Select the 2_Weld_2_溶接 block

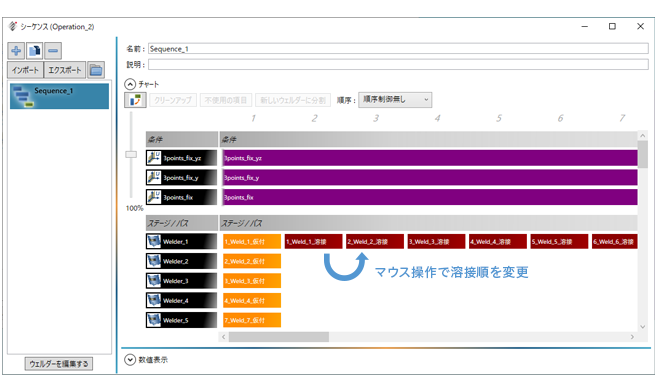(375, 241)
